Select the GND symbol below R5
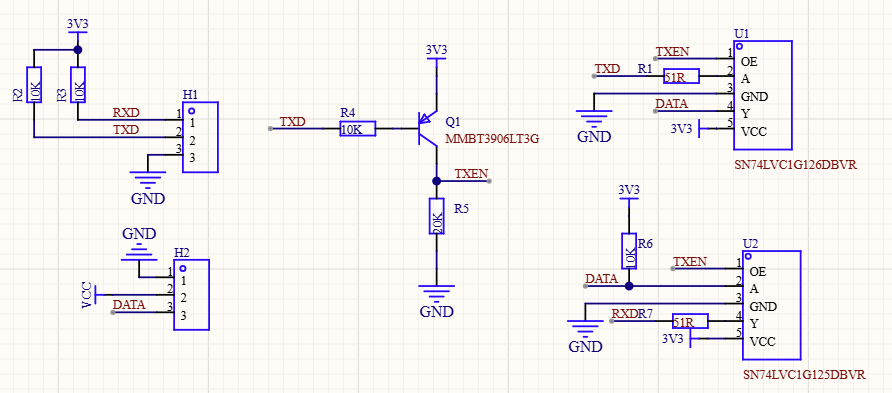This screenshot has width=892, height=393. coord(436,302)
